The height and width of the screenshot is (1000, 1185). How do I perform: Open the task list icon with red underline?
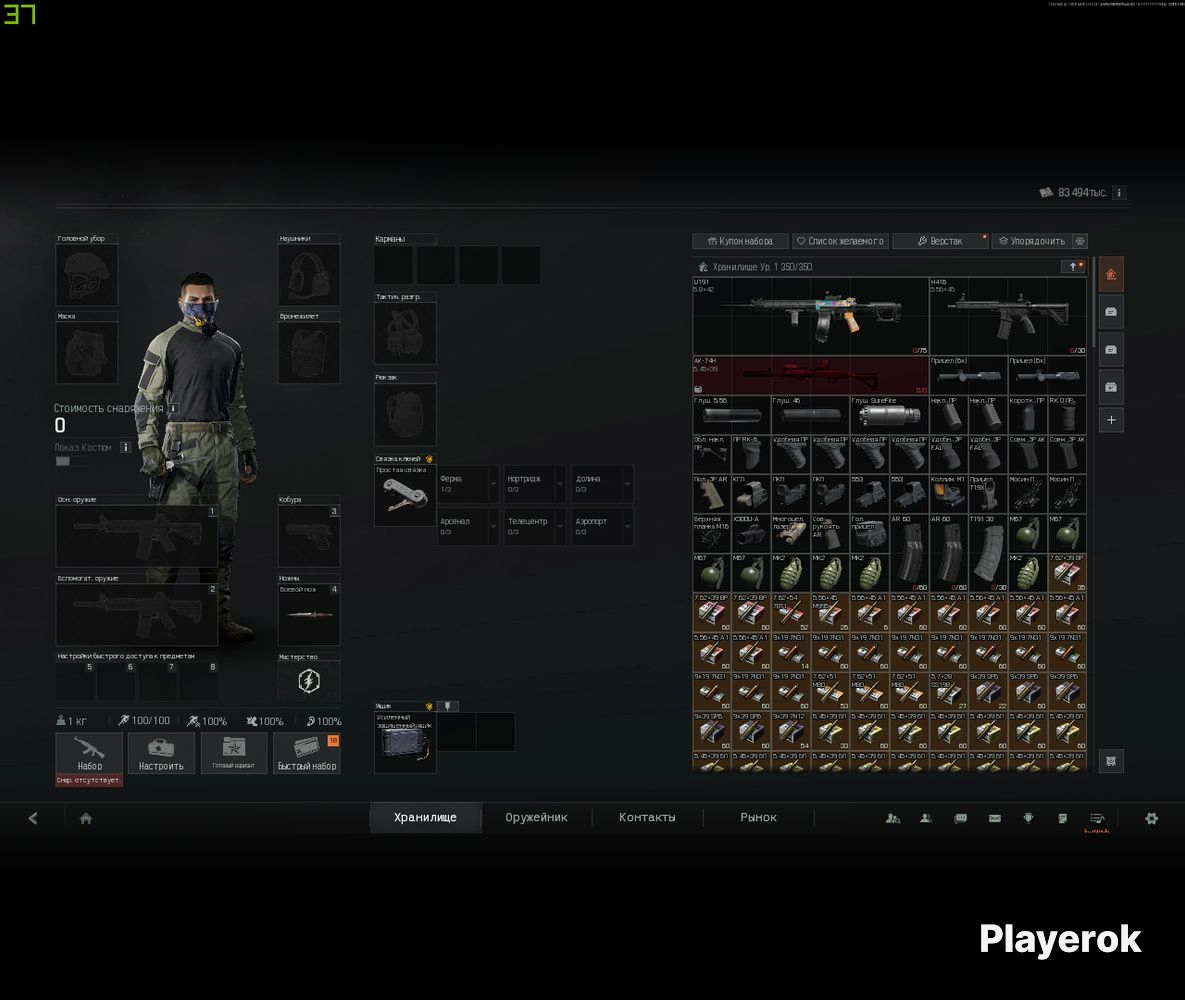pos(1097,819)
